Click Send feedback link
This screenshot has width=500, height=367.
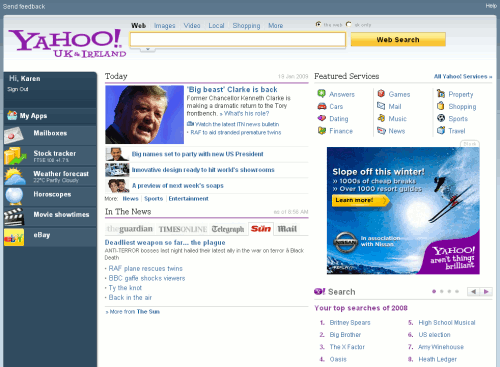click(x=24, y=6)
